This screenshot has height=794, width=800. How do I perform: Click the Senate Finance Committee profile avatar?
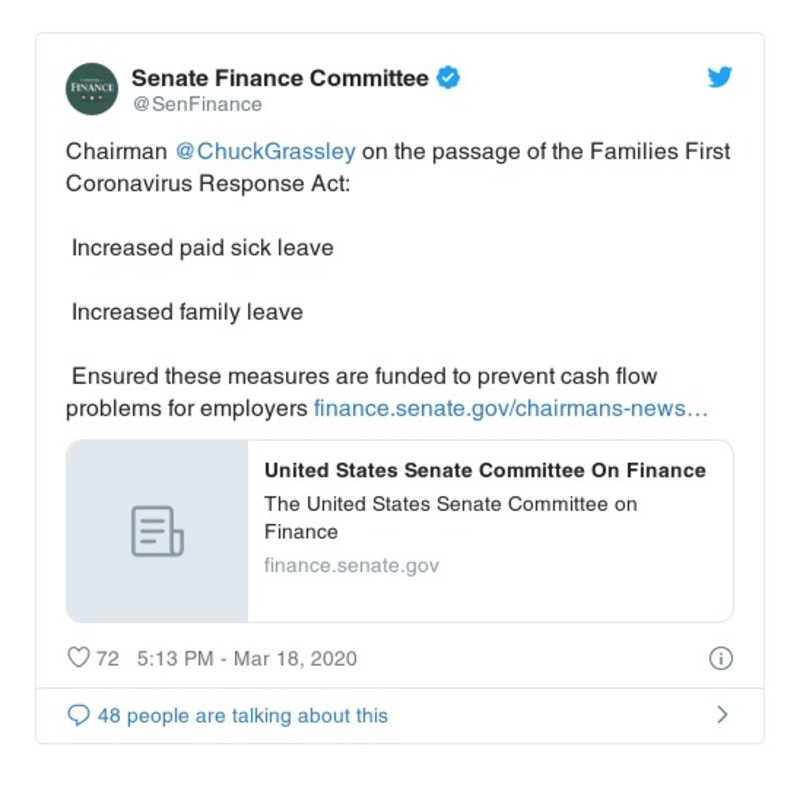click(92, 89)
